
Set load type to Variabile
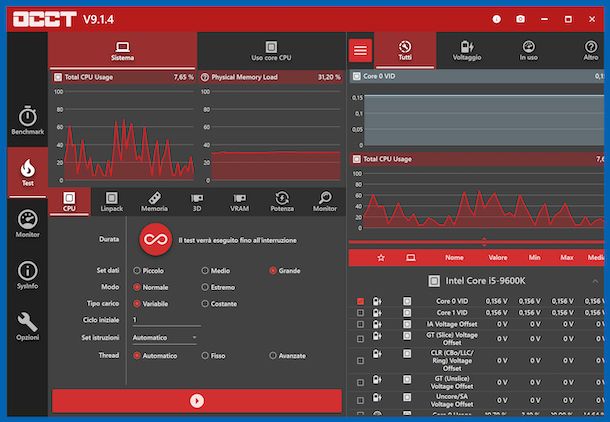(x=151, y=304)
